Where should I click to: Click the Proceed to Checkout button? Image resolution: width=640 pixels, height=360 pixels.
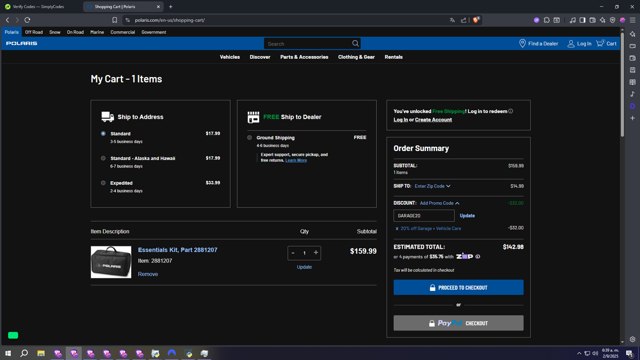(x=458, y=287)
